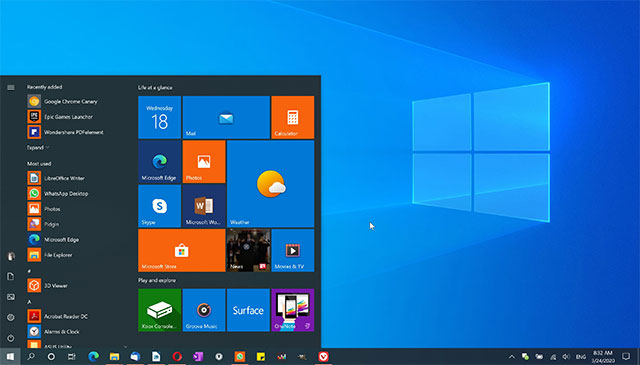Switch input language via ENG indicator
Viewport: 640px width, 365px height.
tap(581, 357)
